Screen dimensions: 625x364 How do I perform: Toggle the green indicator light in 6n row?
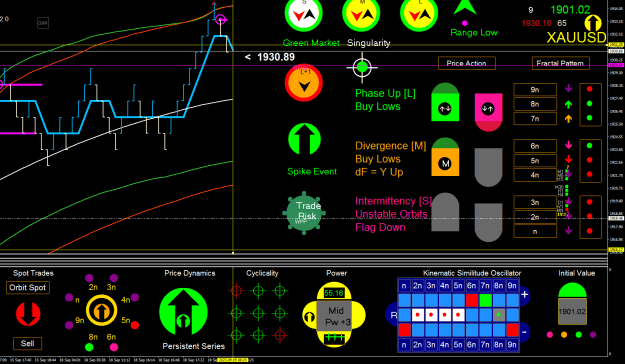pyautogui.click(x=590, y=146)
